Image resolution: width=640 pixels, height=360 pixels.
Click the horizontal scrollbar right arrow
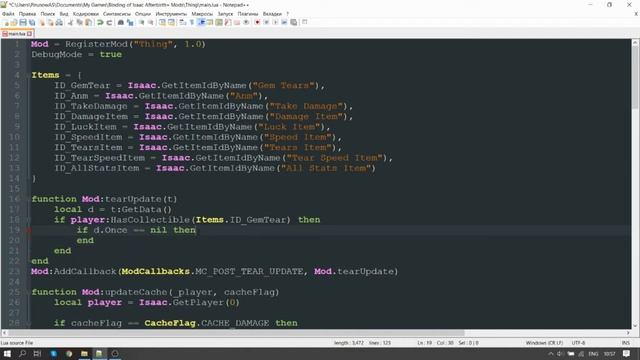pos(628,333)
